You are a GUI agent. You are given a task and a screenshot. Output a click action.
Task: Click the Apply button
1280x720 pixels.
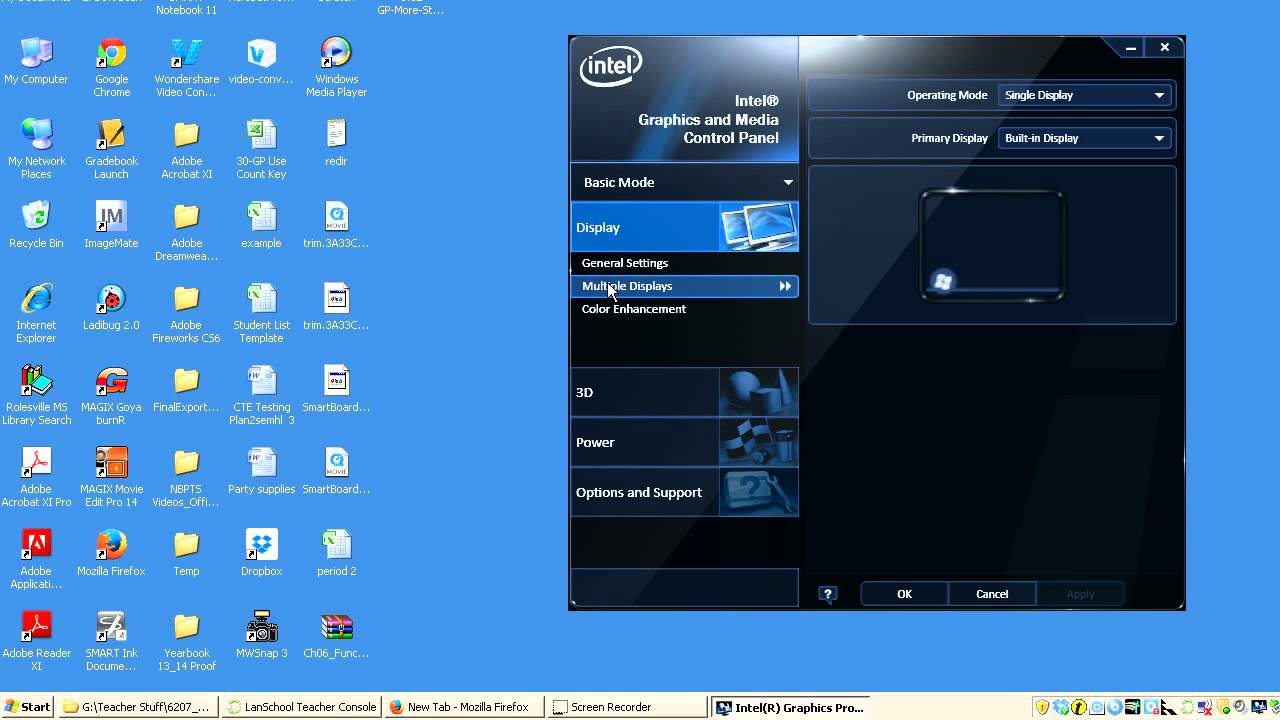[1080, 594]
